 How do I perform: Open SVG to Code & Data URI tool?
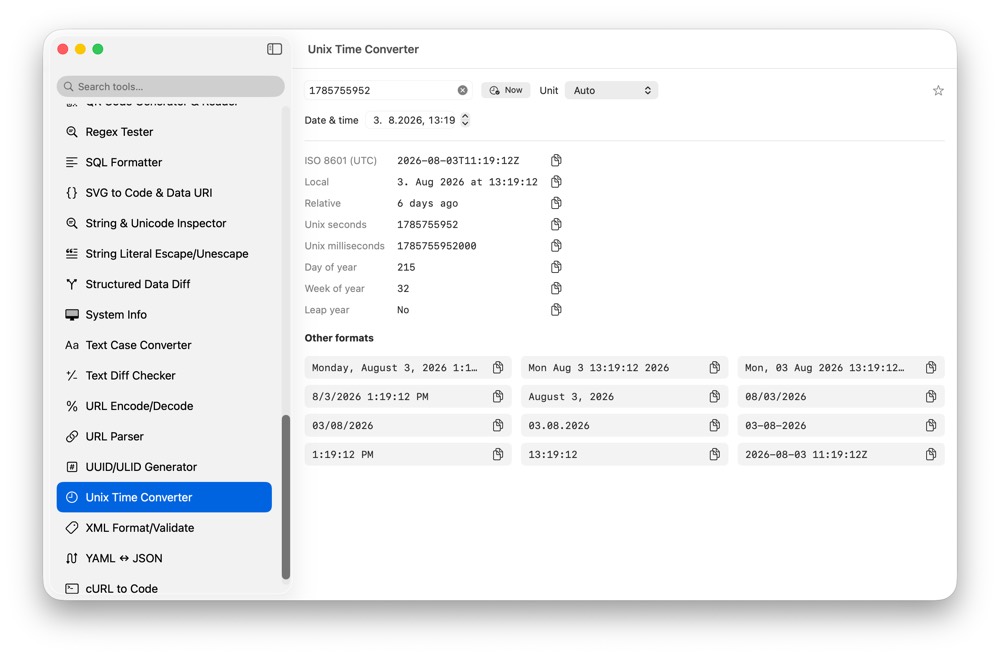164,193
